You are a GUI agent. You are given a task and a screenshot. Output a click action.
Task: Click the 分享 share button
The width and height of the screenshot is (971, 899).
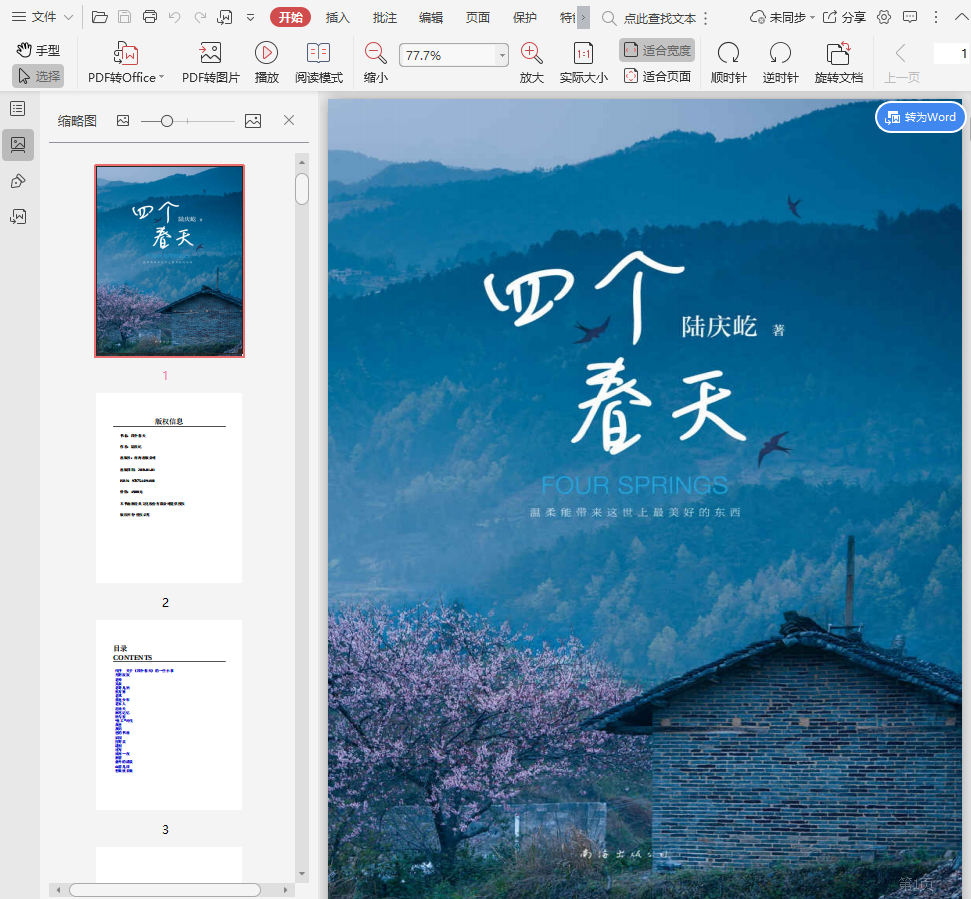(x=844, y=17)
